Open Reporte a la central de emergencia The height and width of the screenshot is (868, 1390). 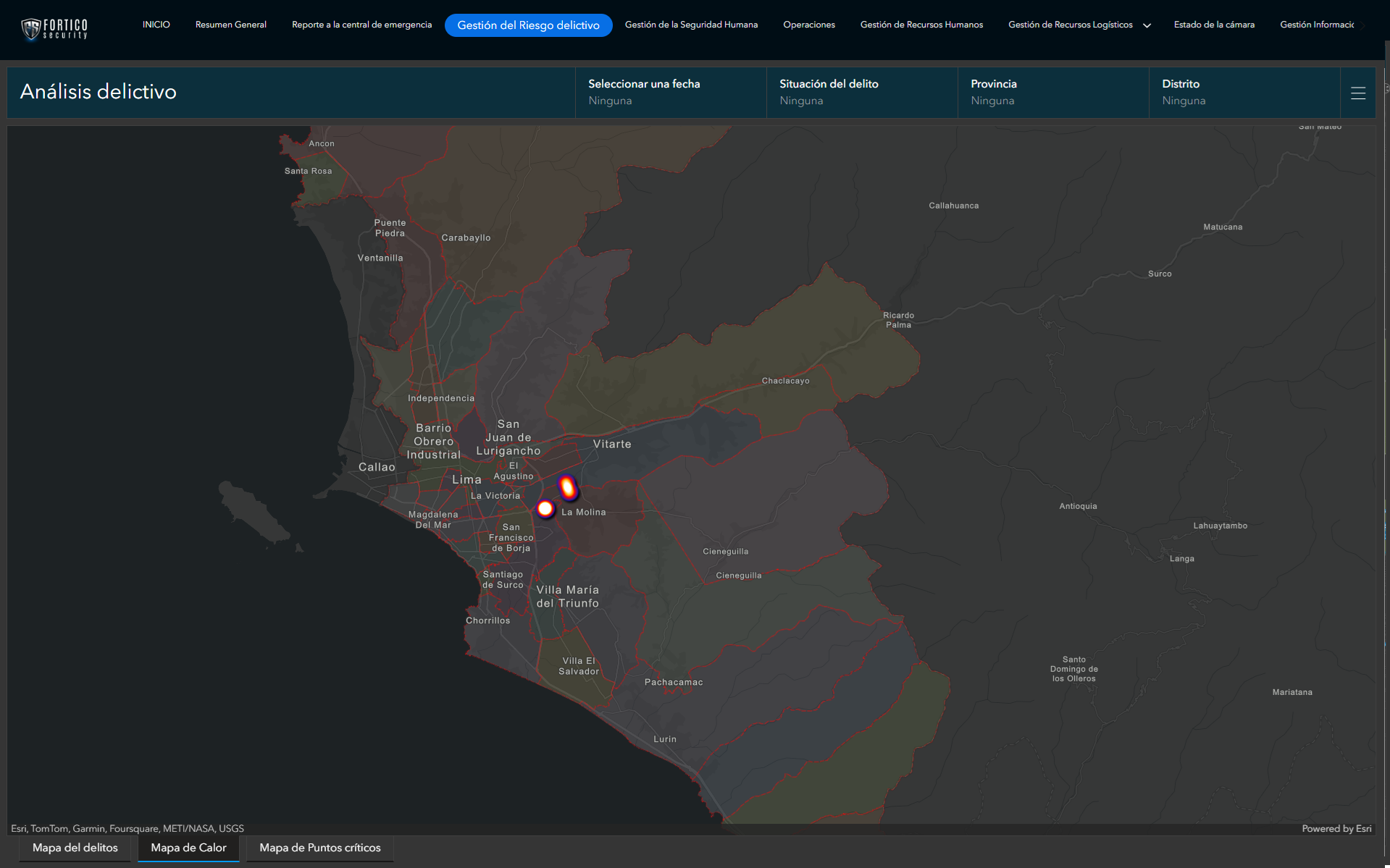(x=361, y=25)
